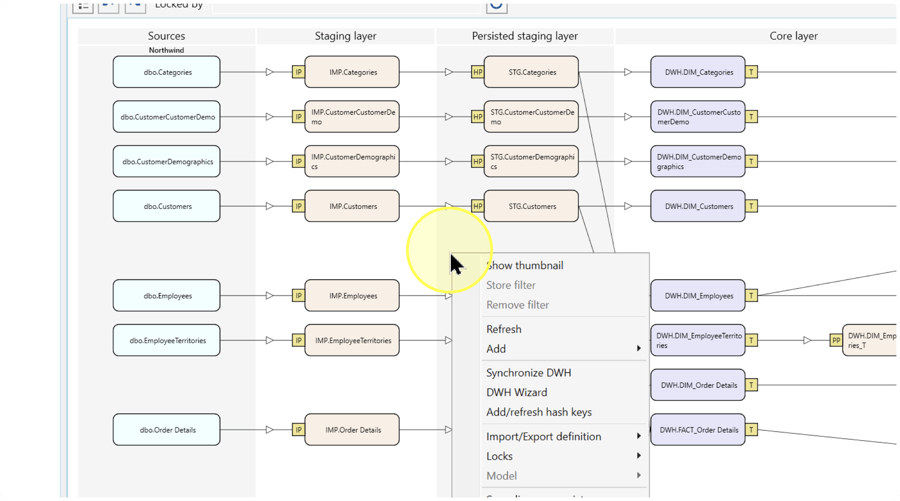Select the DWH.DIM_Employees node
This screenshot has width=900, height=501.
pyautogui.click(x=698, y=296)
